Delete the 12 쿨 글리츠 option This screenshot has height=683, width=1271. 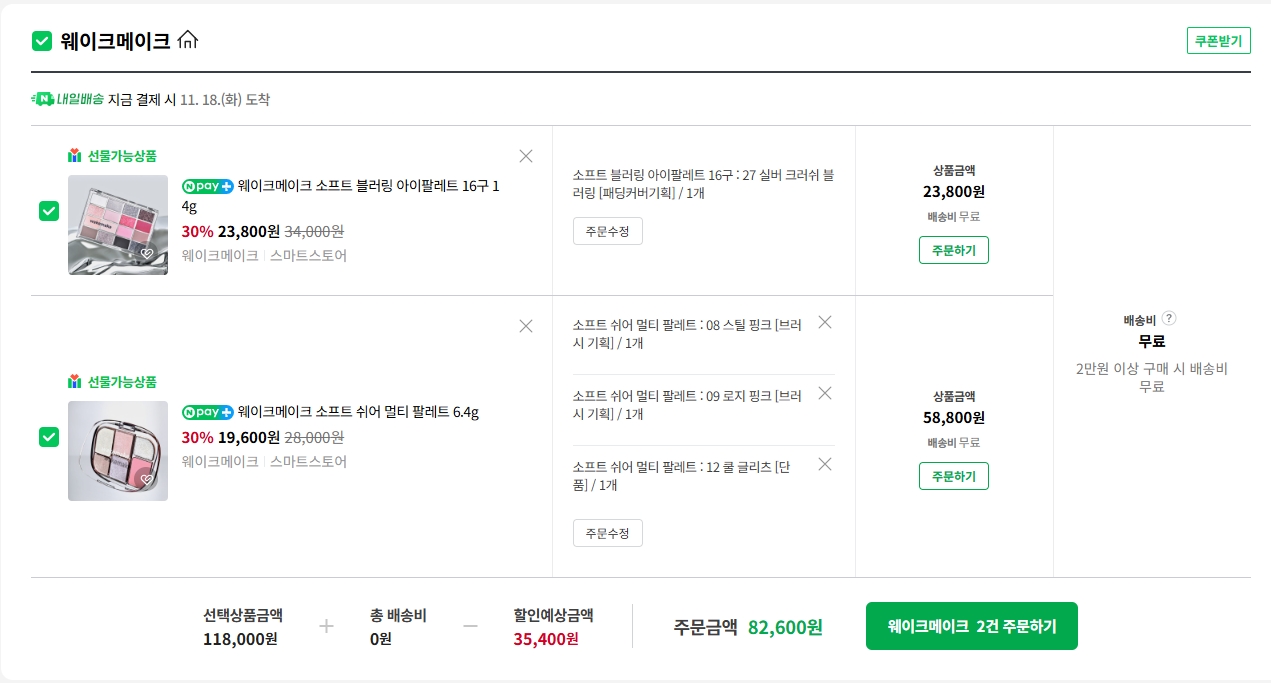point(825,464)
